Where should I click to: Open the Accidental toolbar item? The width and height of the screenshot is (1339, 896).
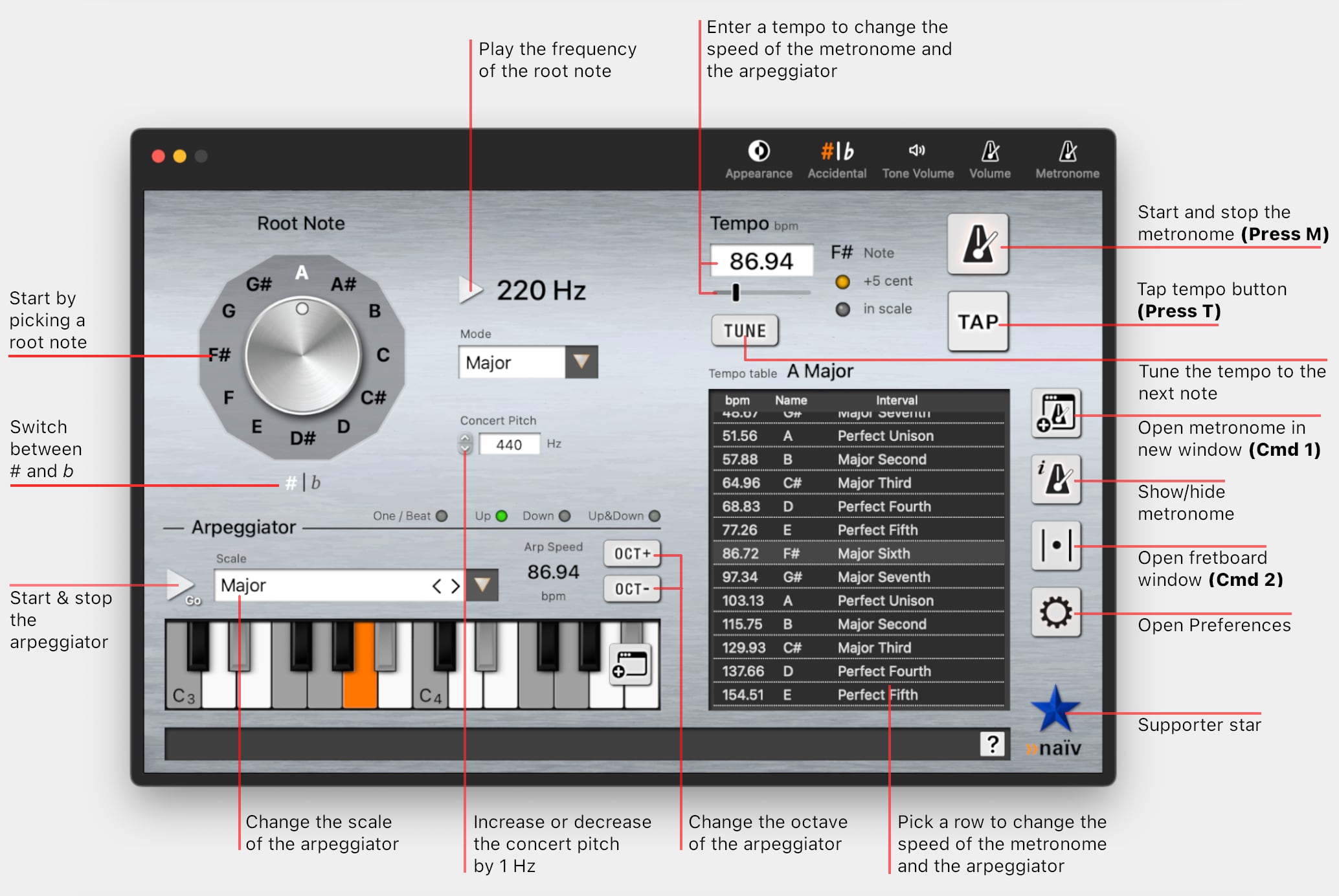837,159
